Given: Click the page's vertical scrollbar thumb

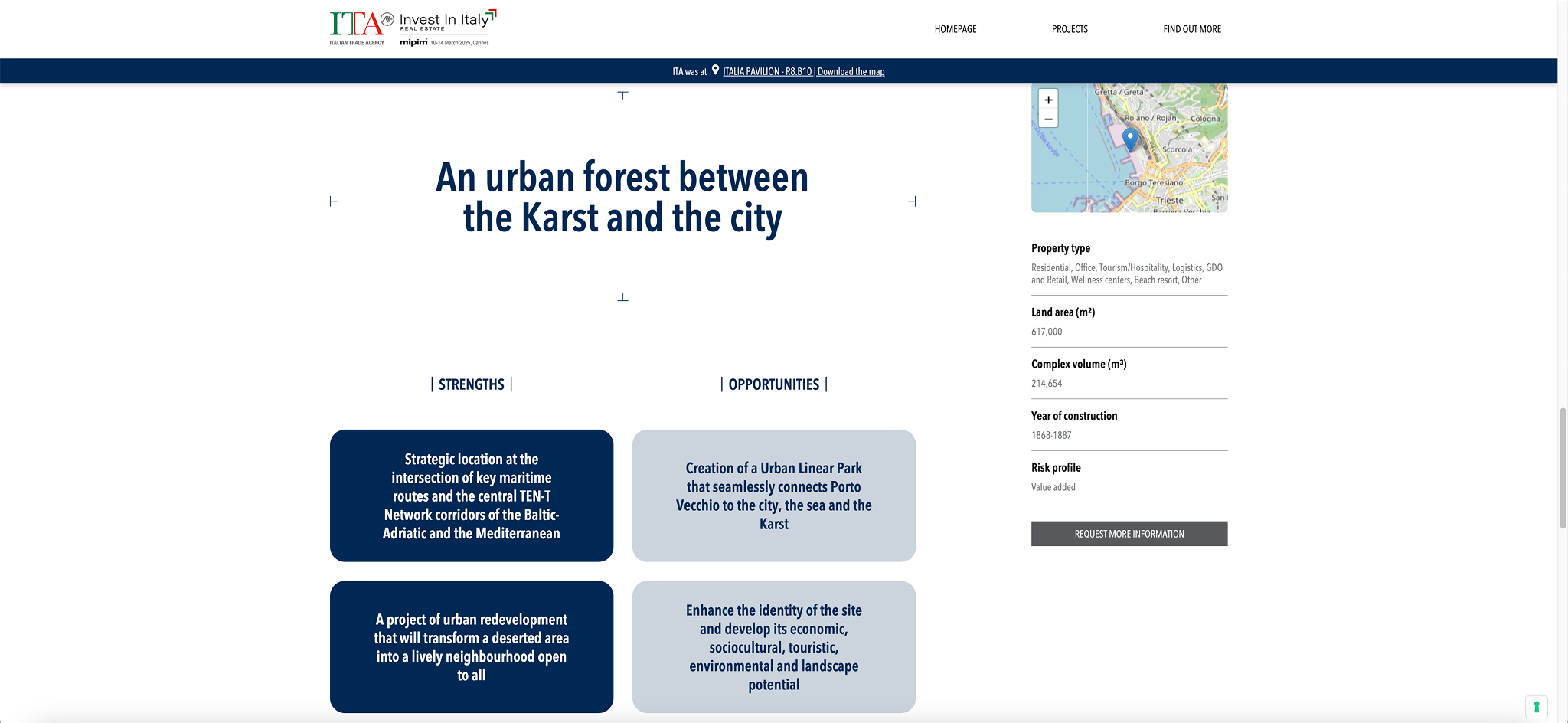Looking at the screenshot, I should coord(1563,467).
